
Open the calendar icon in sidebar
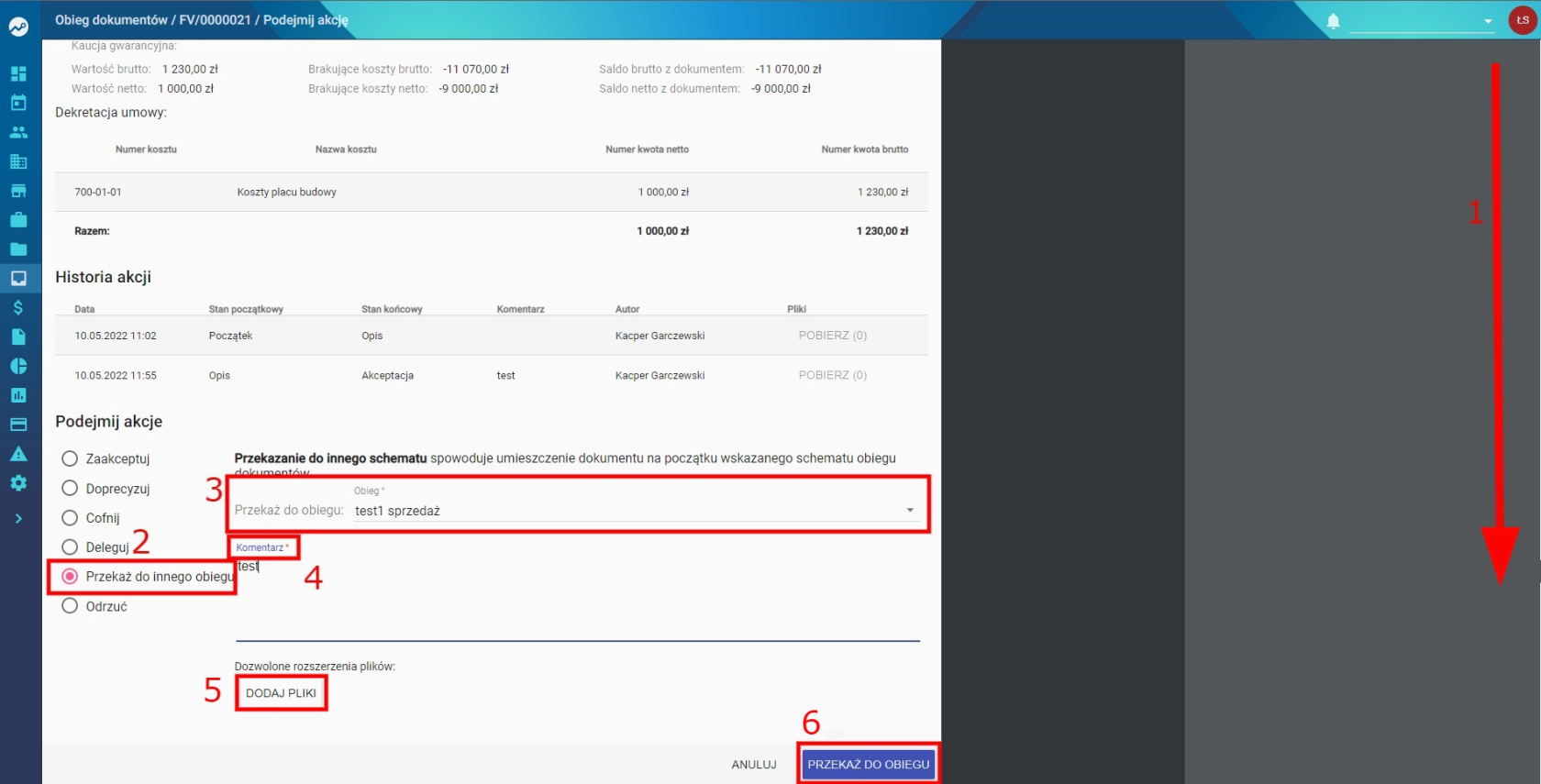click(x=18, y=103)
